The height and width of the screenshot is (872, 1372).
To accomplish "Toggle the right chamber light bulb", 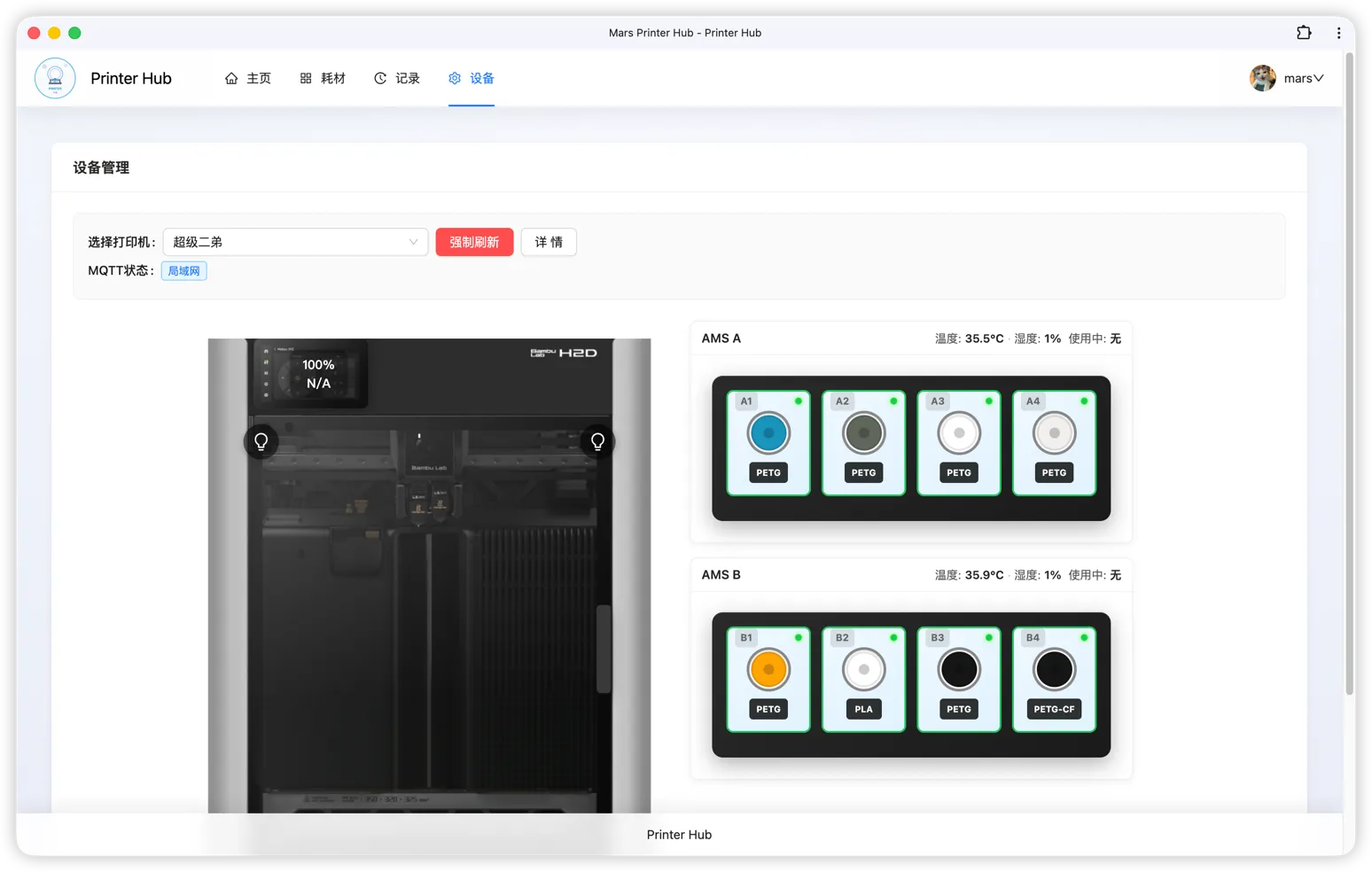I will pyautogui.click(x=597, y=441).
